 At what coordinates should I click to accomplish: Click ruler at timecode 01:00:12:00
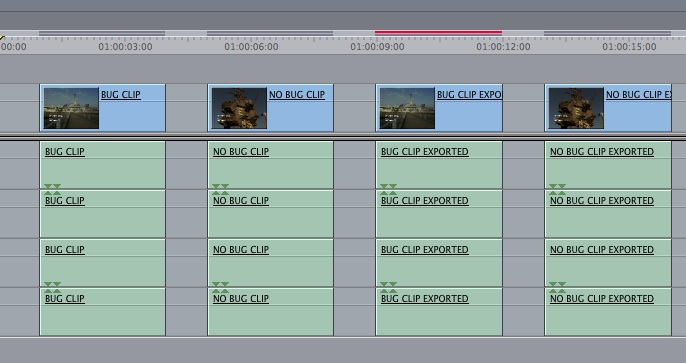(x=503, y=46)
